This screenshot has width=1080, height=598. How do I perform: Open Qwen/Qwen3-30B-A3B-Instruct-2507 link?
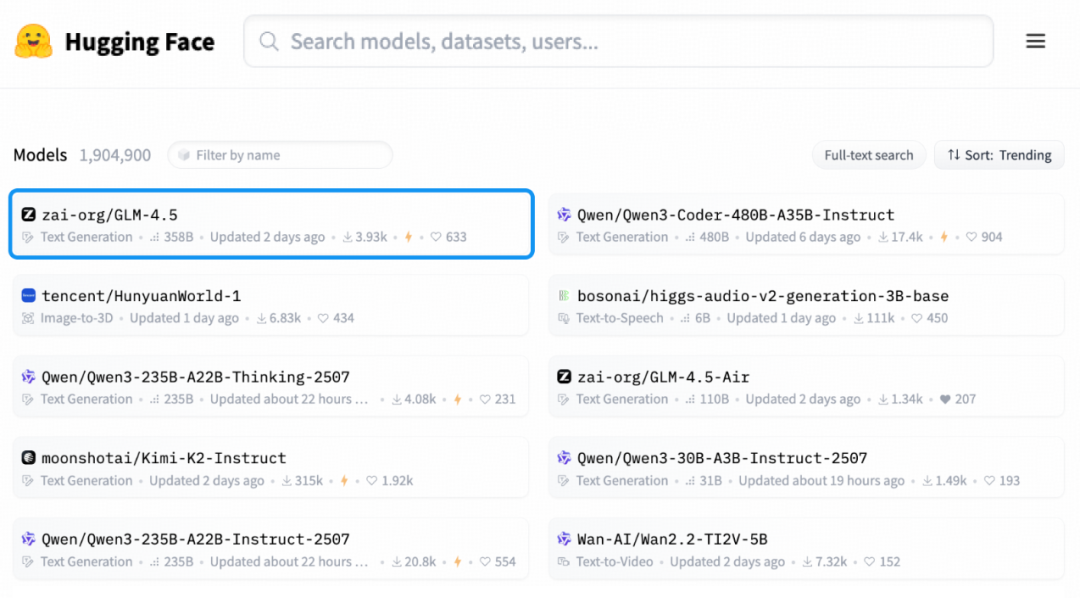pos(722,458)
